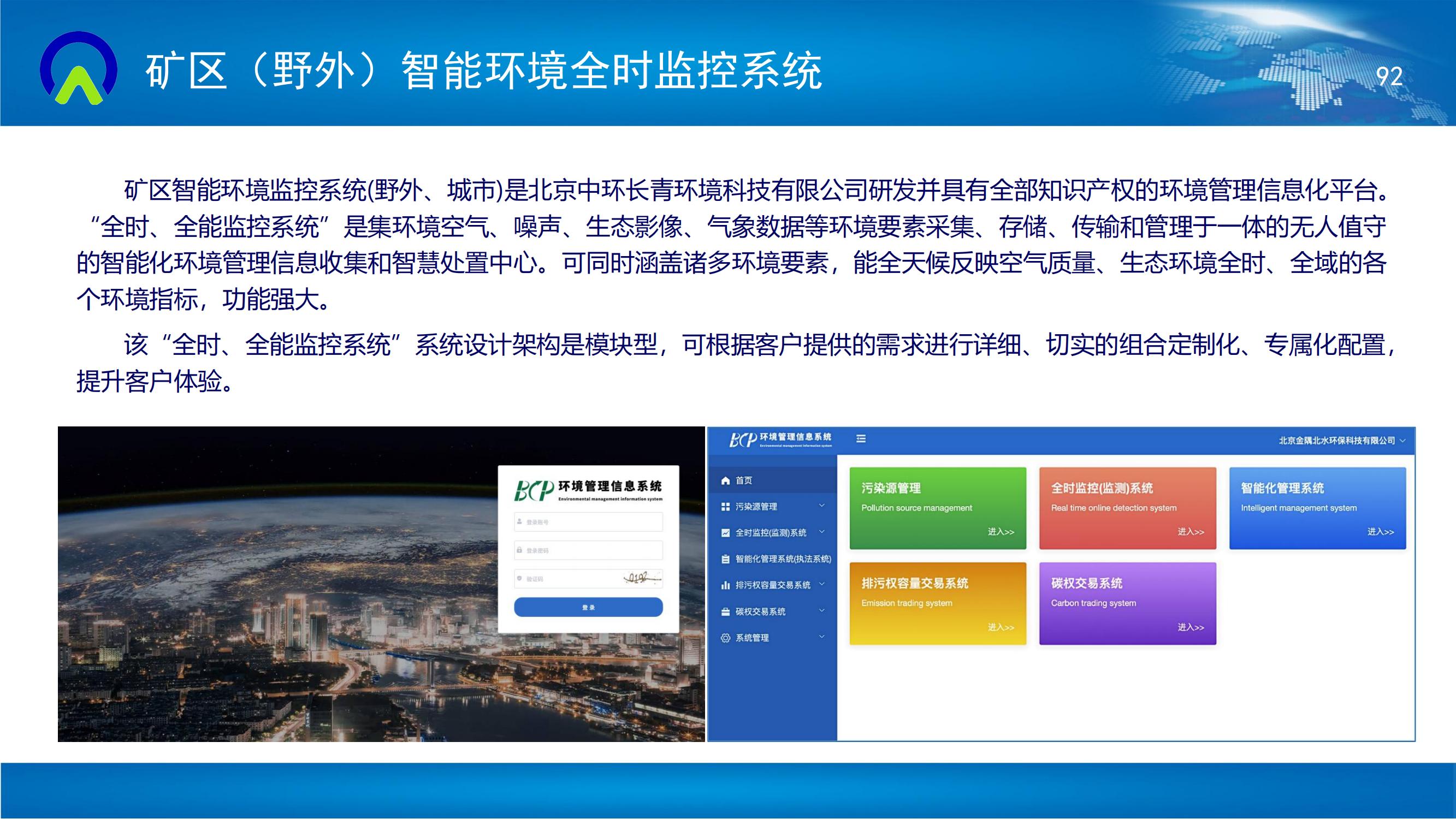1456x819 pixels.
Task: Click the home icon beside 首页
Action: click(726, 480)
